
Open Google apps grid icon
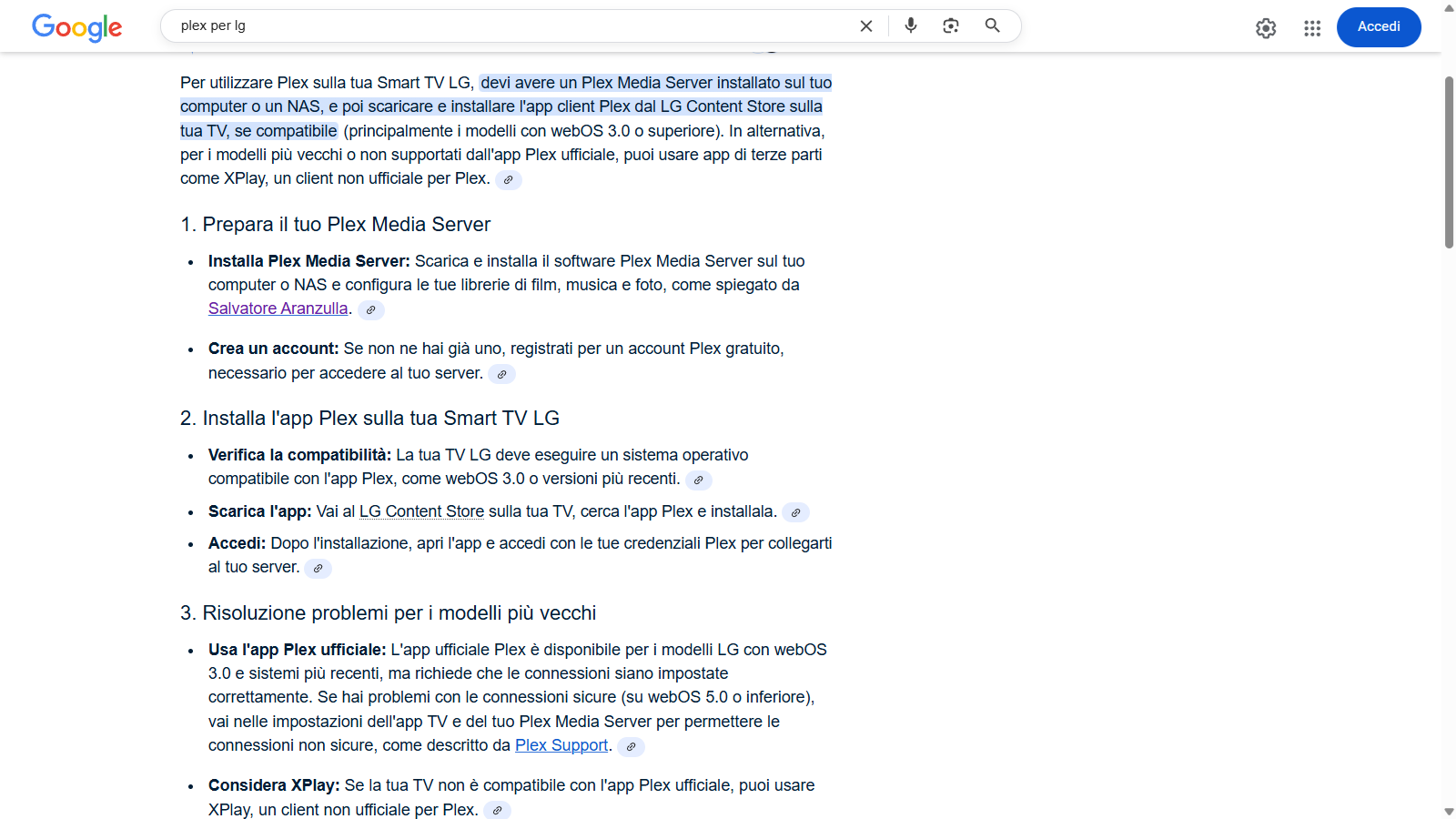pyautogui.click(x=1312, y=28)
